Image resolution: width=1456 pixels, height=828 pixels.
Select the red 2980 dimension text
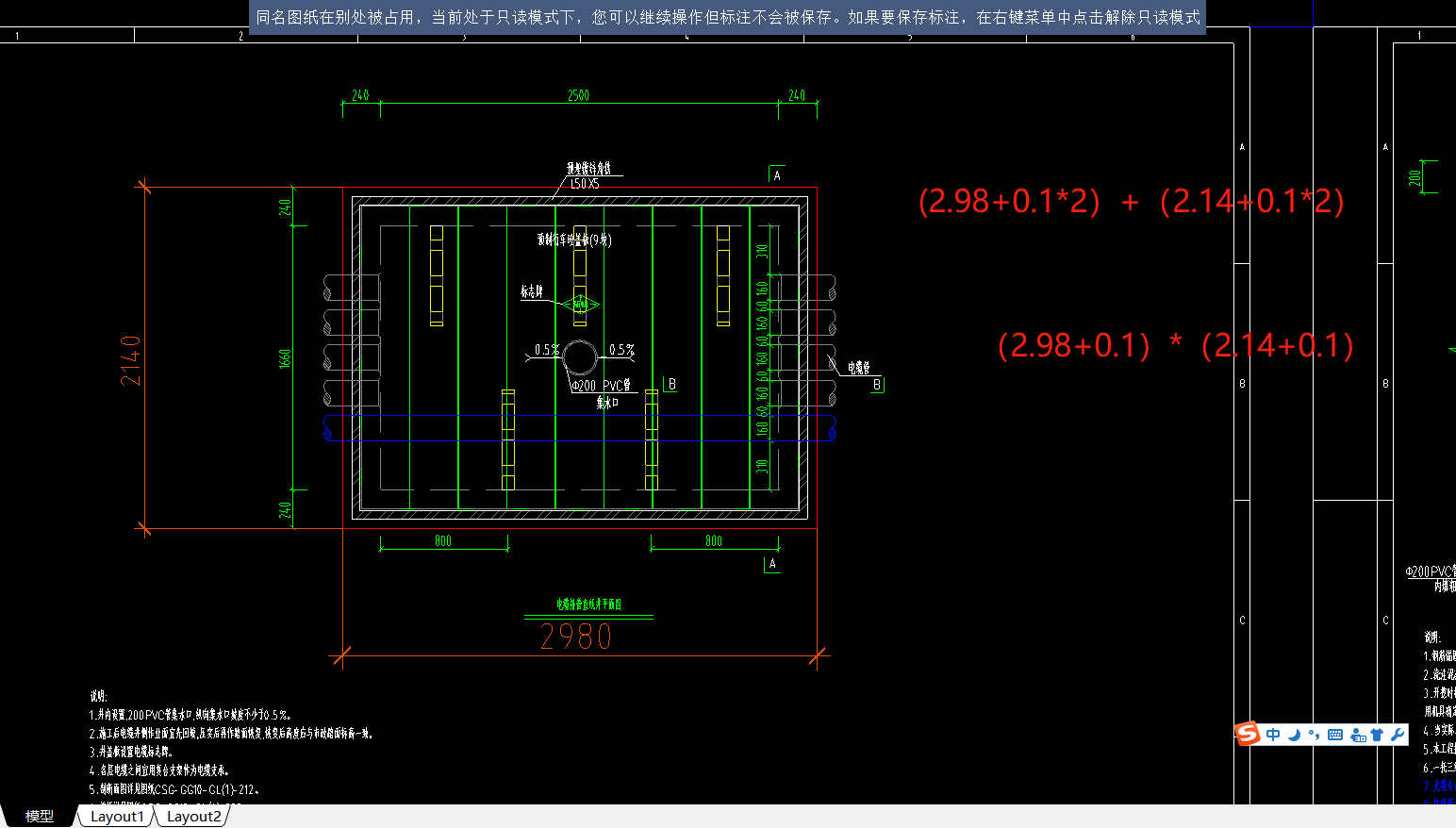576,638
